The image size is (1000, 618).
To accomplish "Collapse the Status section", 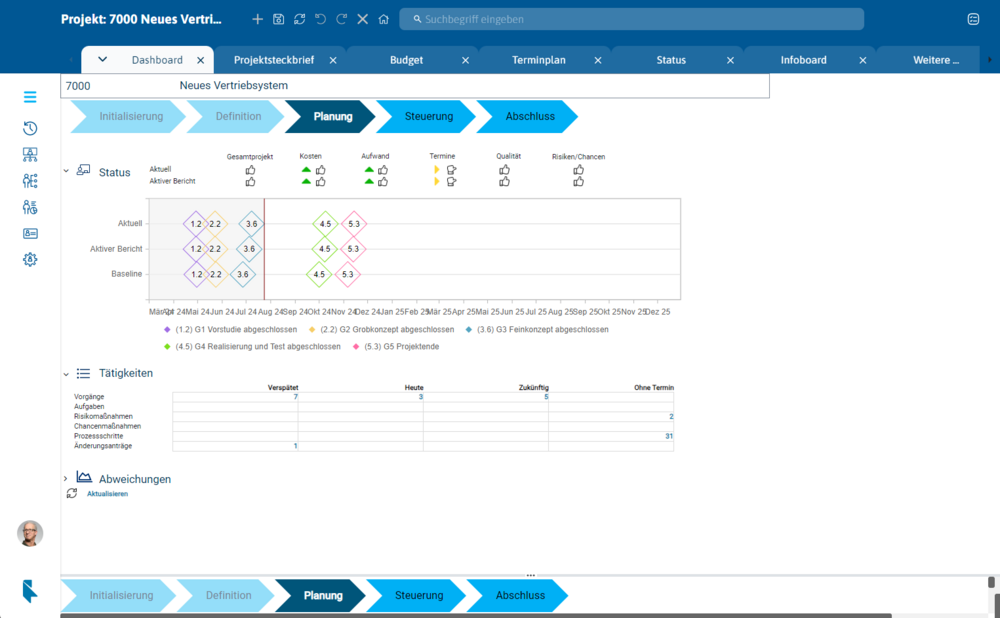I will tap(66, 171).
